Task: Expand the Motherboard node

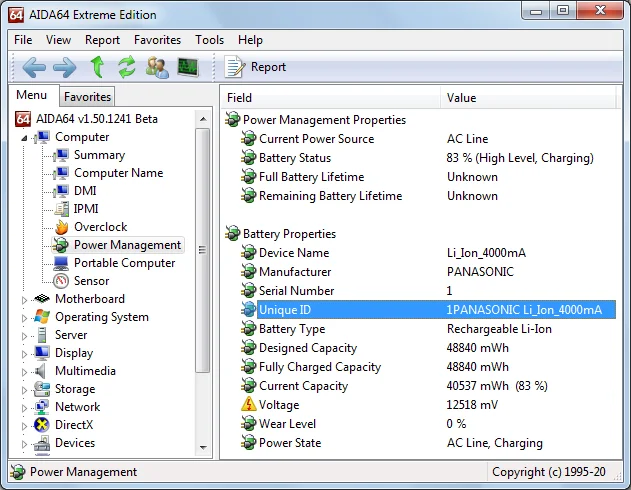Action: tap(24, 300)
